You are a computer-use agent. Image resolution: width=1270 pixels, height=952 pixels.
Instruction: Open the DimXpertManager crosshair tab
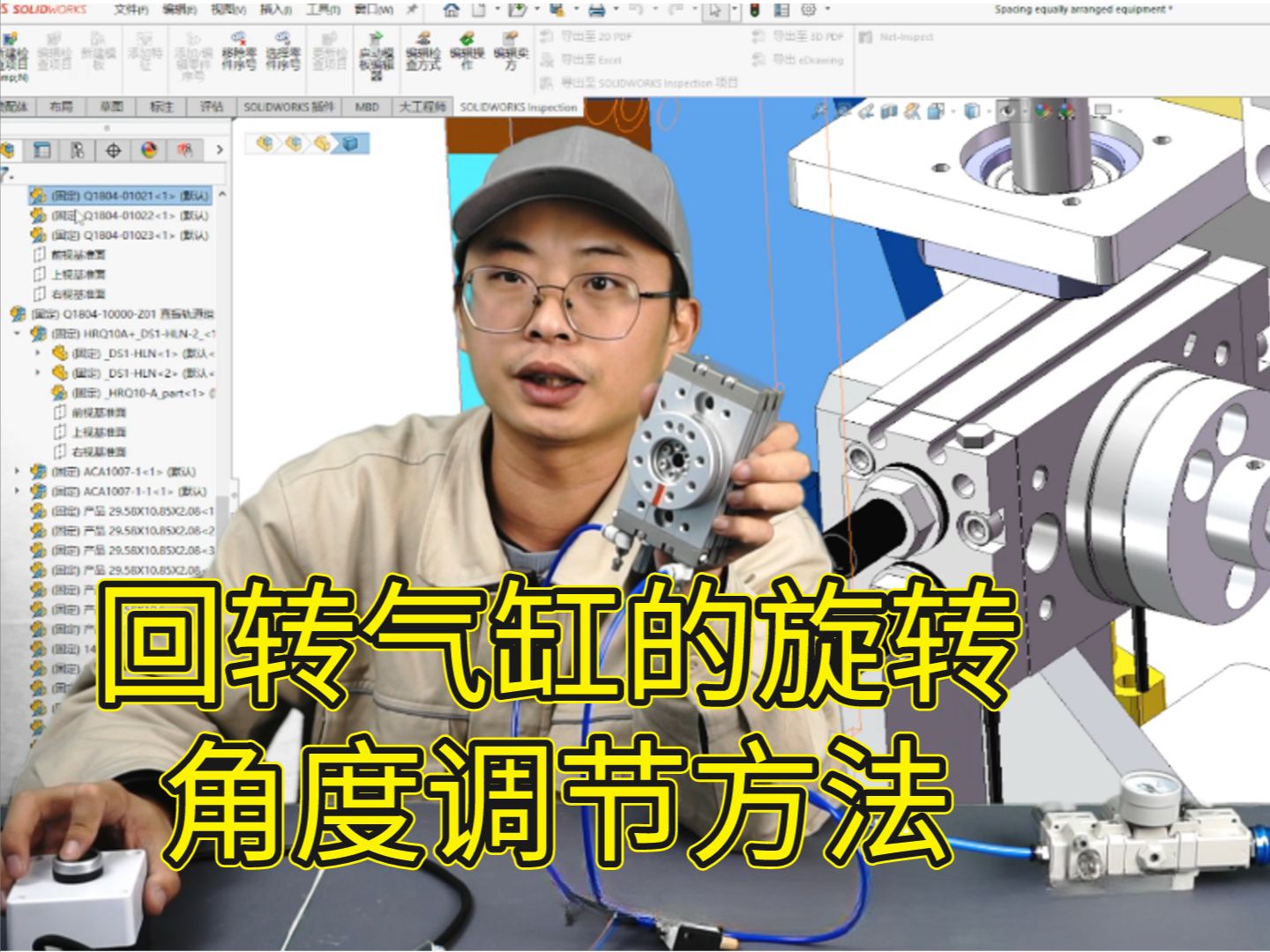coord(113,151)
